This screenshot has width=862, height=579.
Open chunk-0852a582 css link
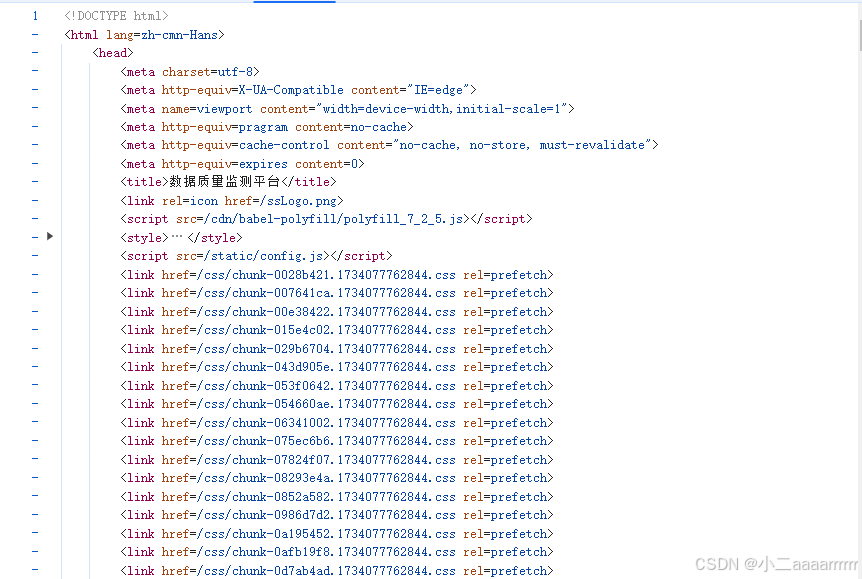(x=326, y=496)
